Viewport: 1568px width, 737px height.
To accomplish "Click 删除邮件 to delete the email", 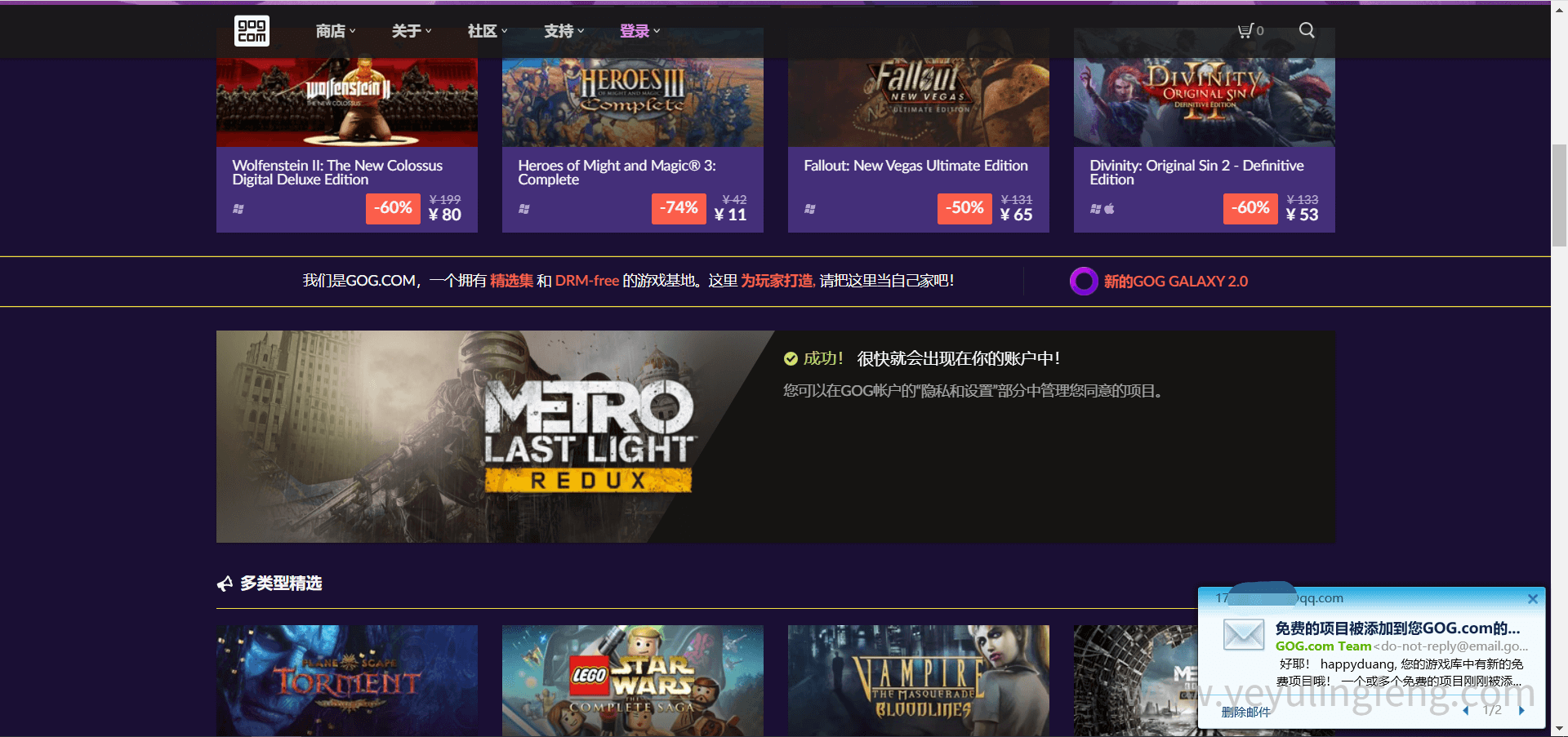I will [x=1246, y=712].
